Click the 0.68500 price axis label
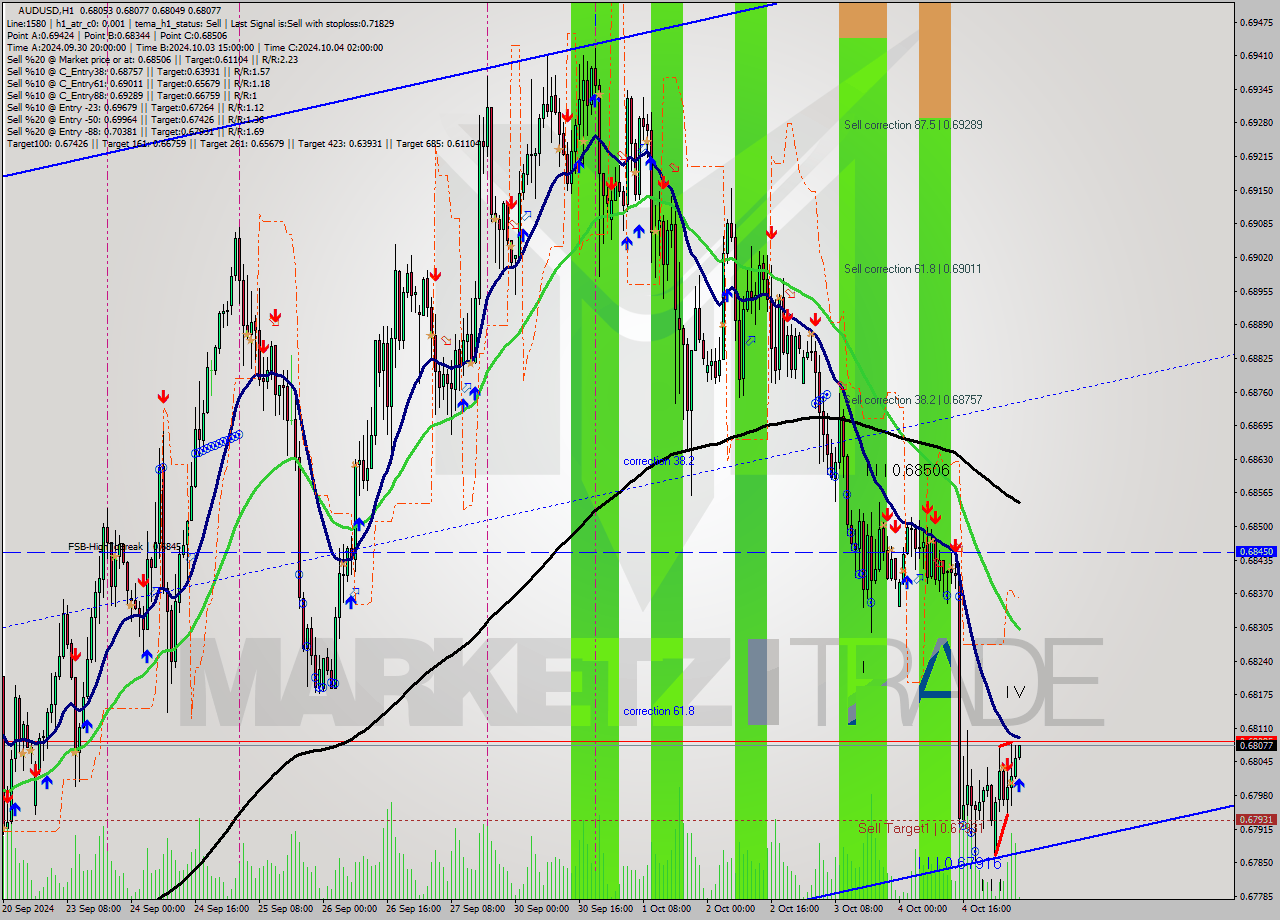The height and width of the screenshot is (920, 1280). (1256, 526)
